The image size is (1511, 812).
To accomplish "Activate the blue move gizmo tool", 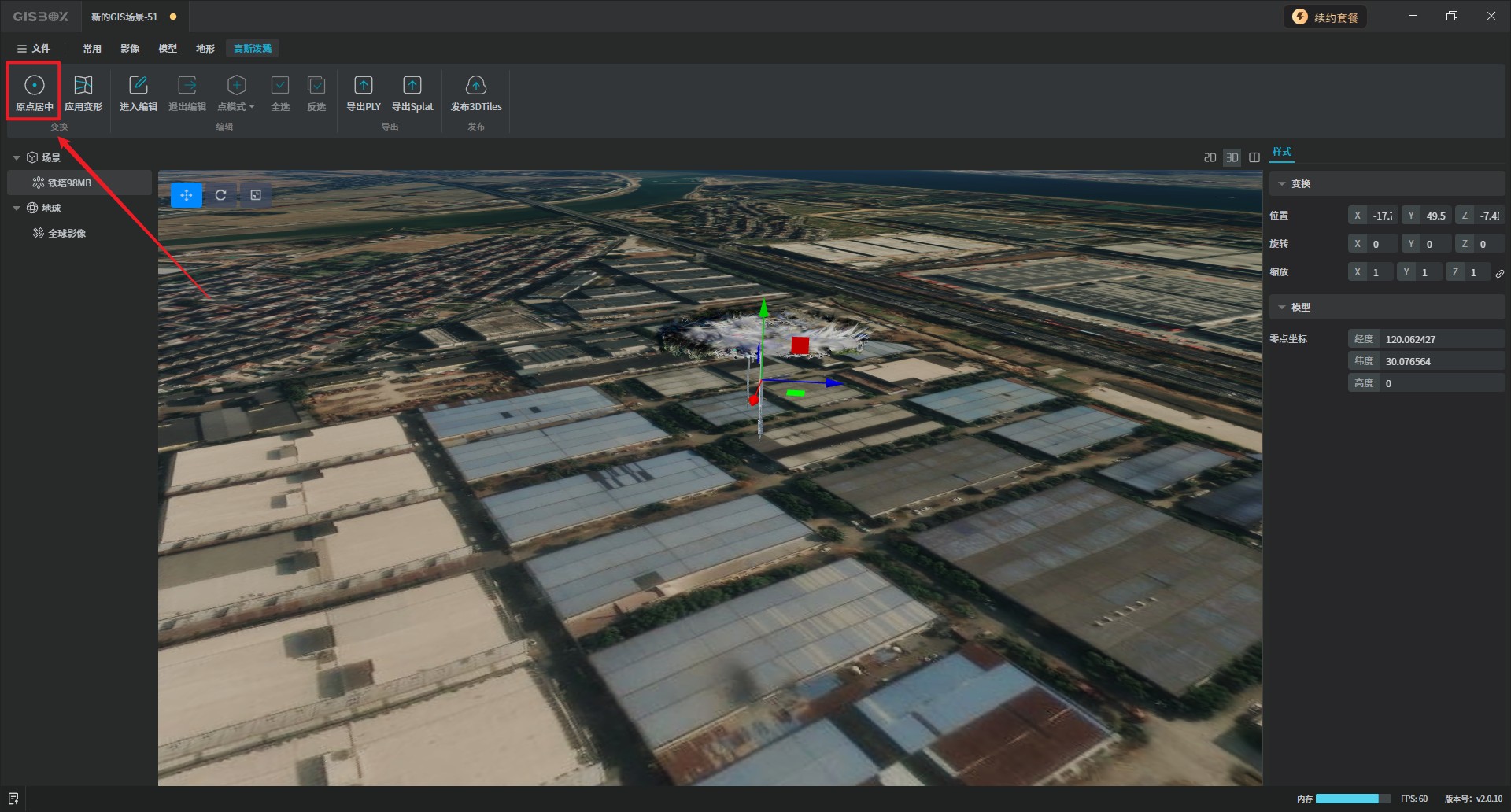I will point(187,195).
